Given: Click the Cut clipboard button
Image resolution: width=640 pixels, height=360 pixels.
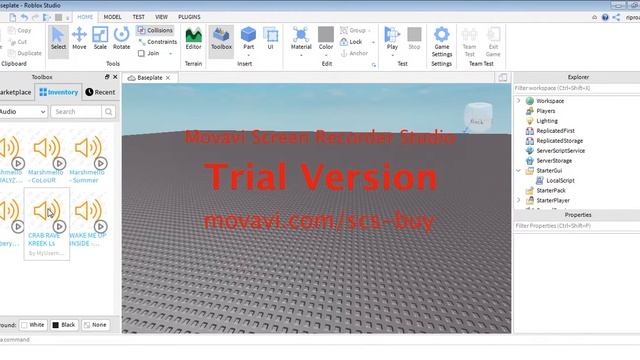Looking at the screenshot, I should point(18,42).
